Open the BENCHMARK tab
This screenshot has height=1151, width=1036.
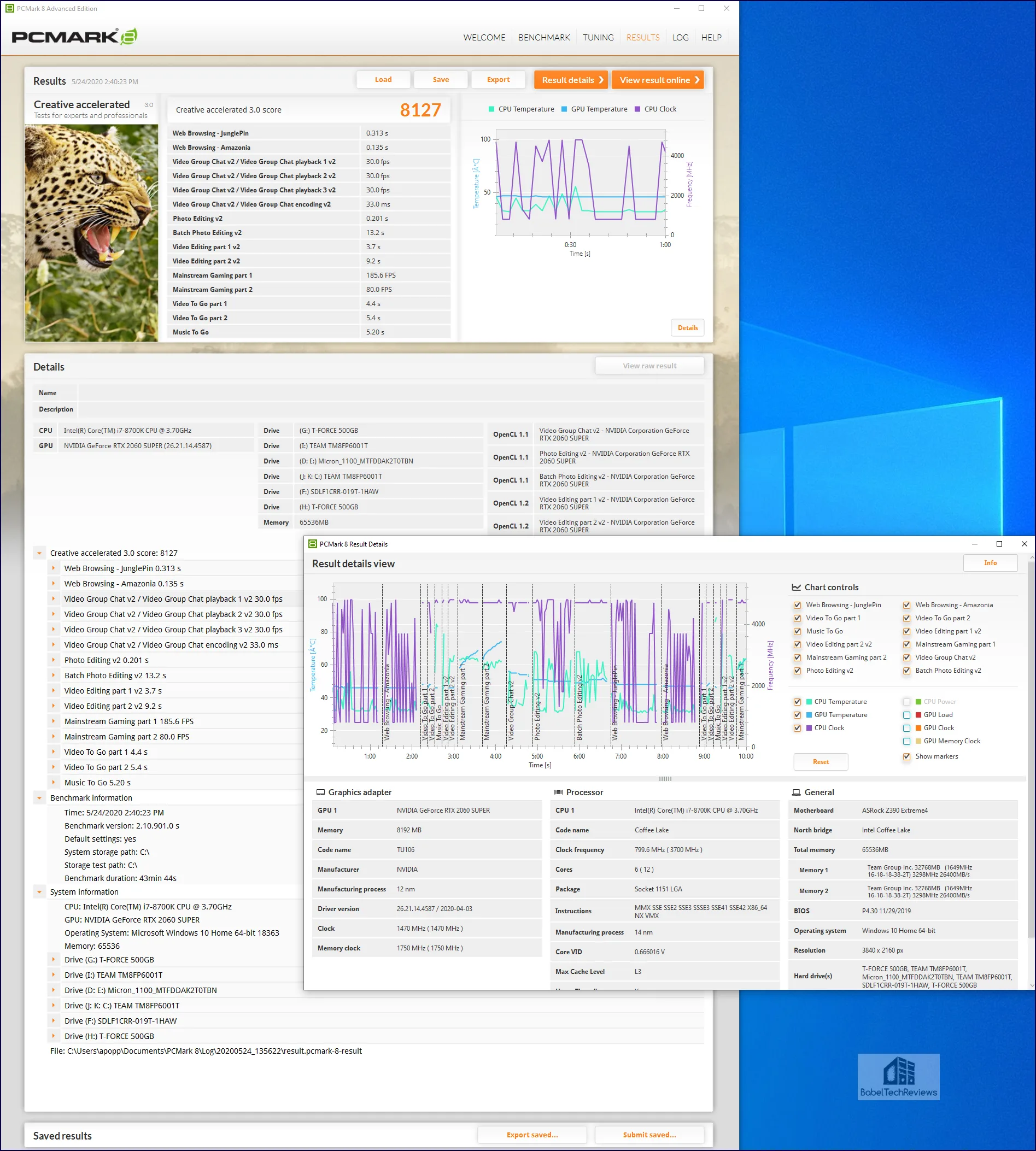[544, 38]
